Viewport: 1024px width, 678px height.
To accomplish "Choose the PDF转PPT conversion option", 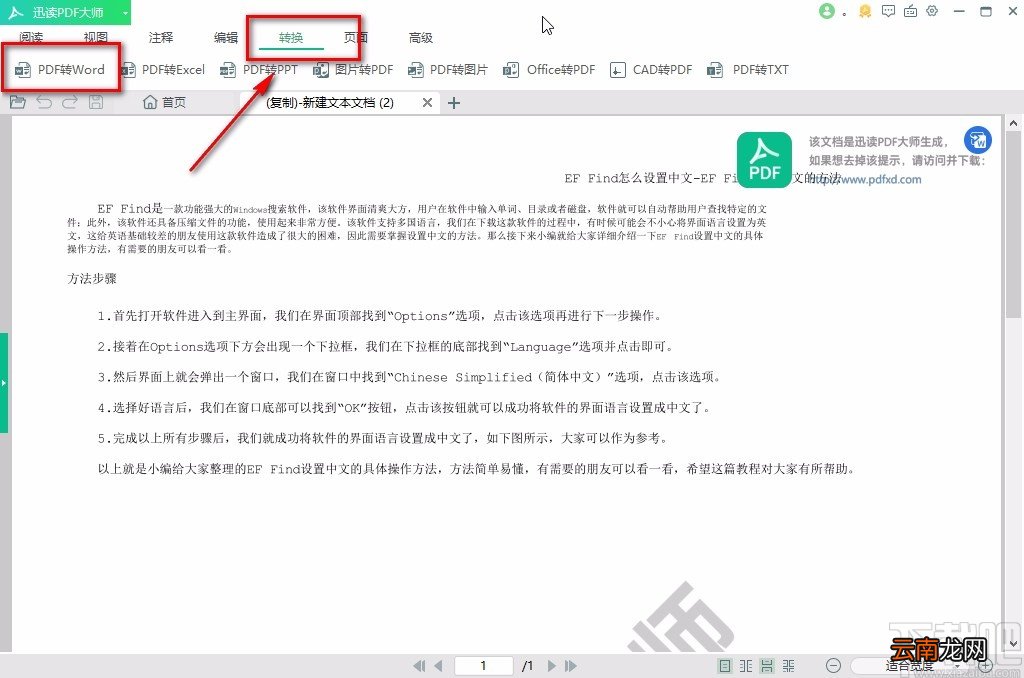I will click(259, 69).
